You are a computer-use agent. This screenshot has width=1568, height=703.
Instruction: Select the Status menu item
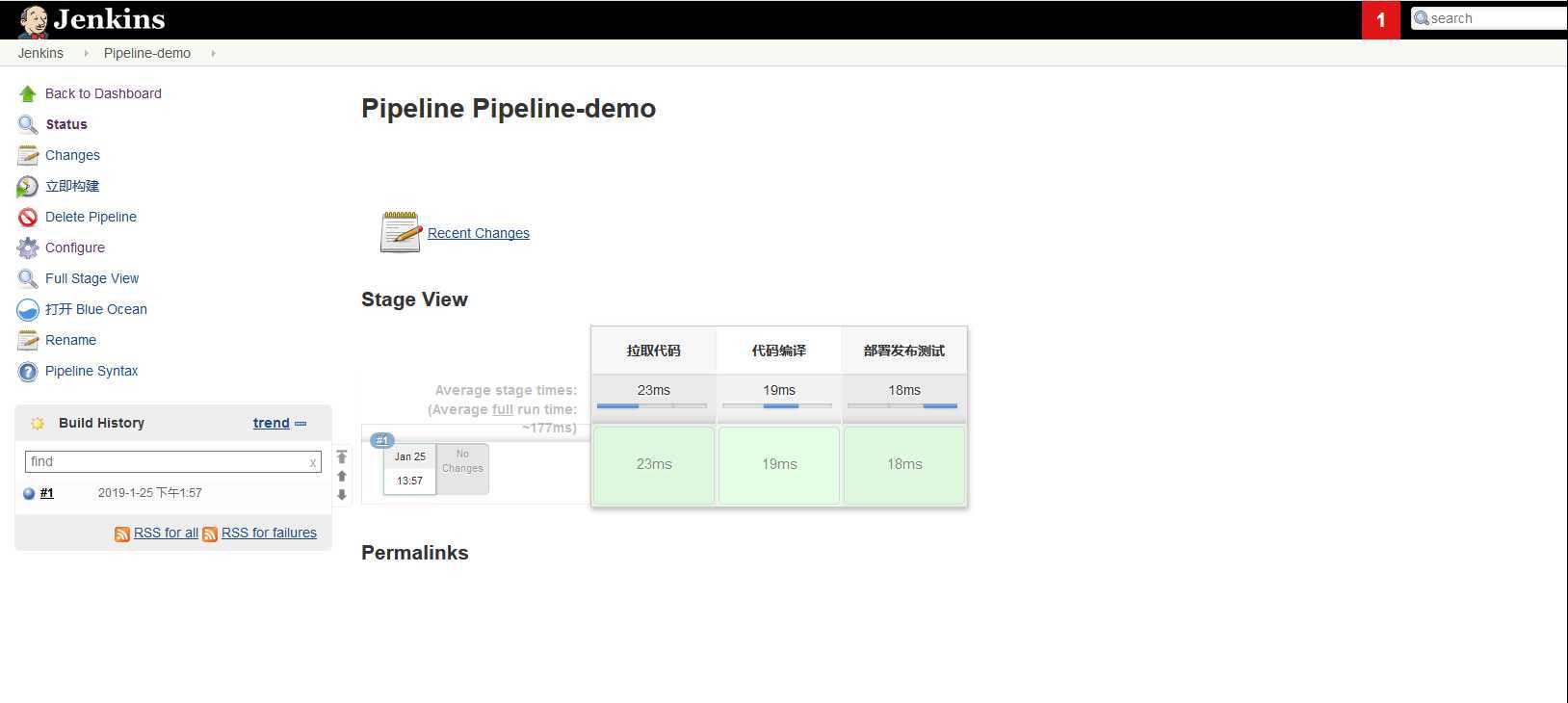[x=66, y=124]
